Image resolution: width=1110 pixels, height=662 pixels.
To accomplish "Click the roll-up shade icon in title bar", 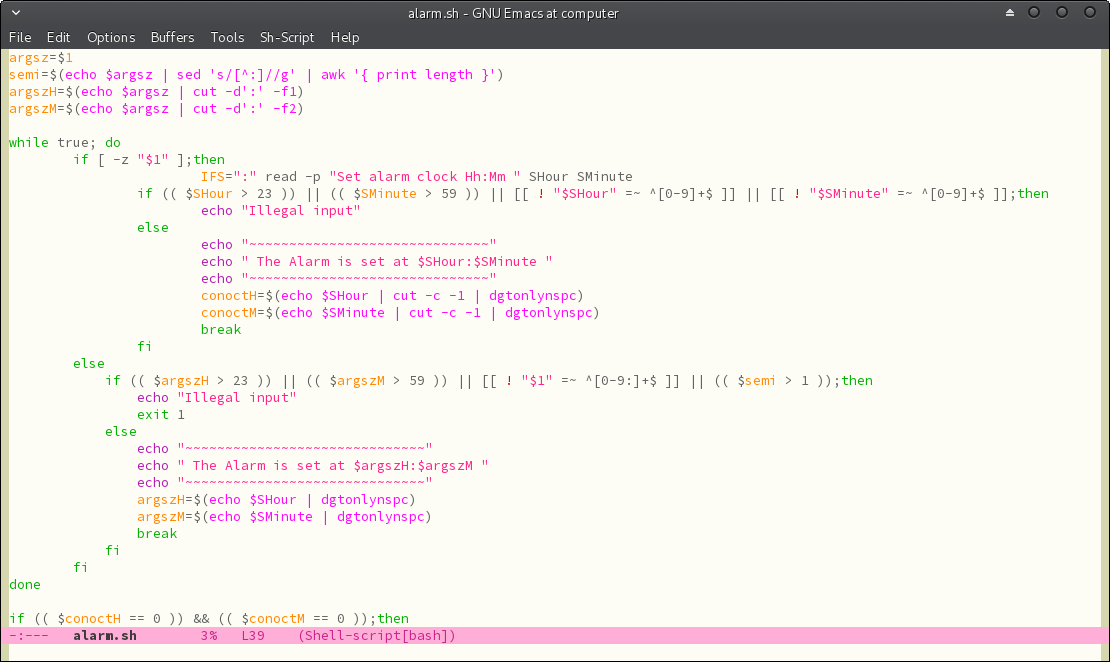I will tap(1009, 13).
